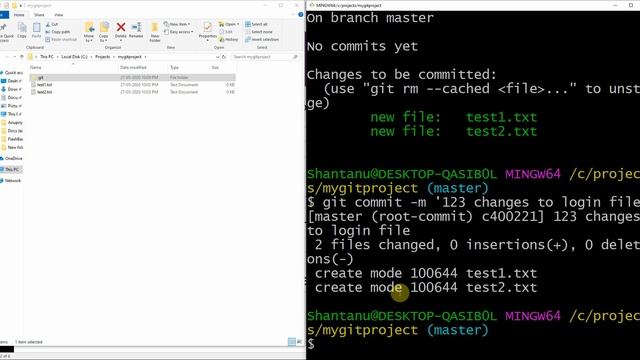Click Documents in navigation pane
The width and height of the screenshot is (640, 360).
(12, 98)
